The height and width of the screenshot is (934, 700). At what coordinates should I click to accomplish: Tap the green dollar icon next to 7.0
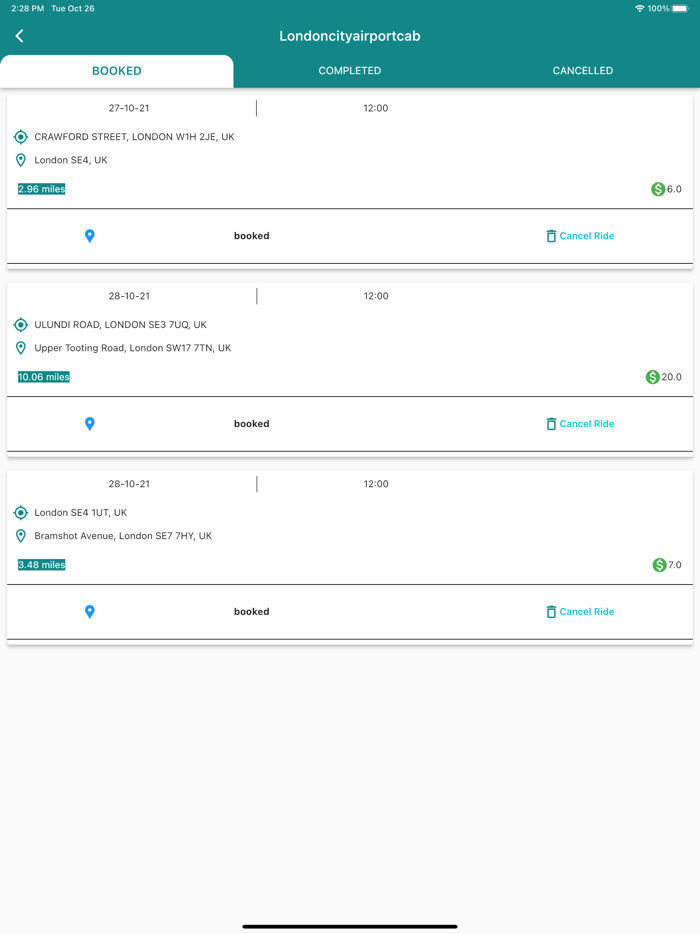click(659, 565)
